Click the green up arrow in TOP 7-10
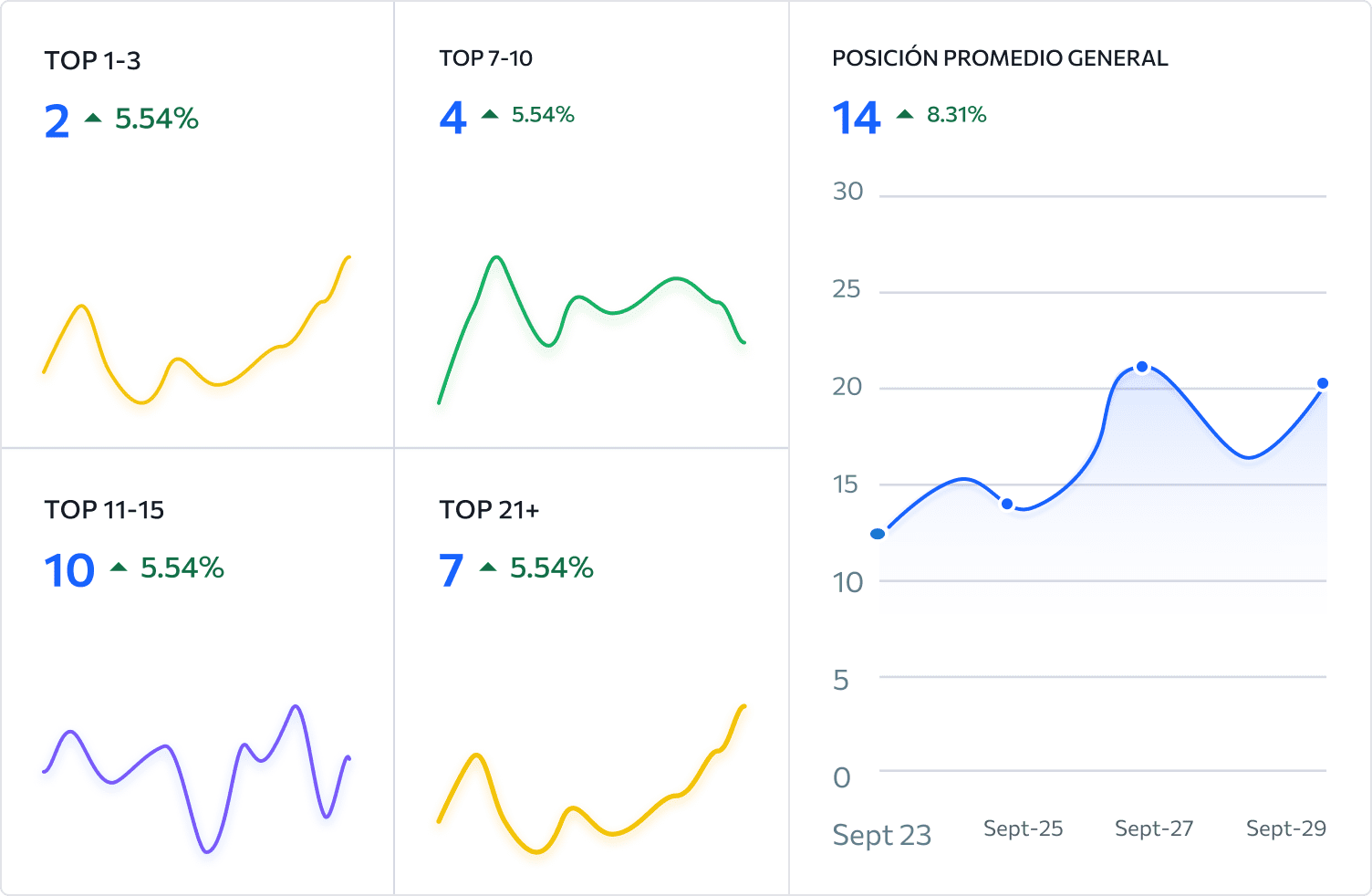 [490, 114]
